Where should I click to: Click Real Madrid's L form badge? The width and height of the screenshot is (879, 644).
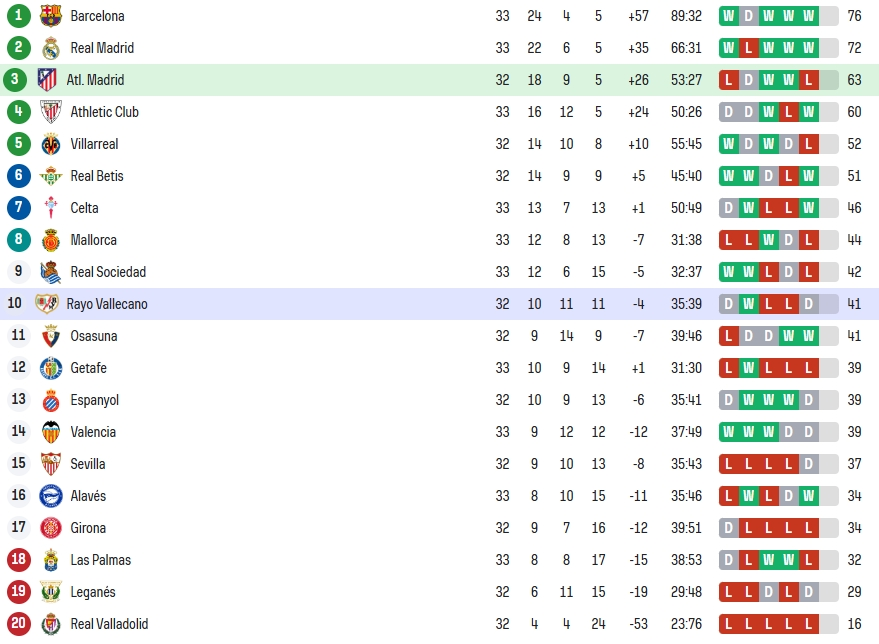[x=748, y=48]
